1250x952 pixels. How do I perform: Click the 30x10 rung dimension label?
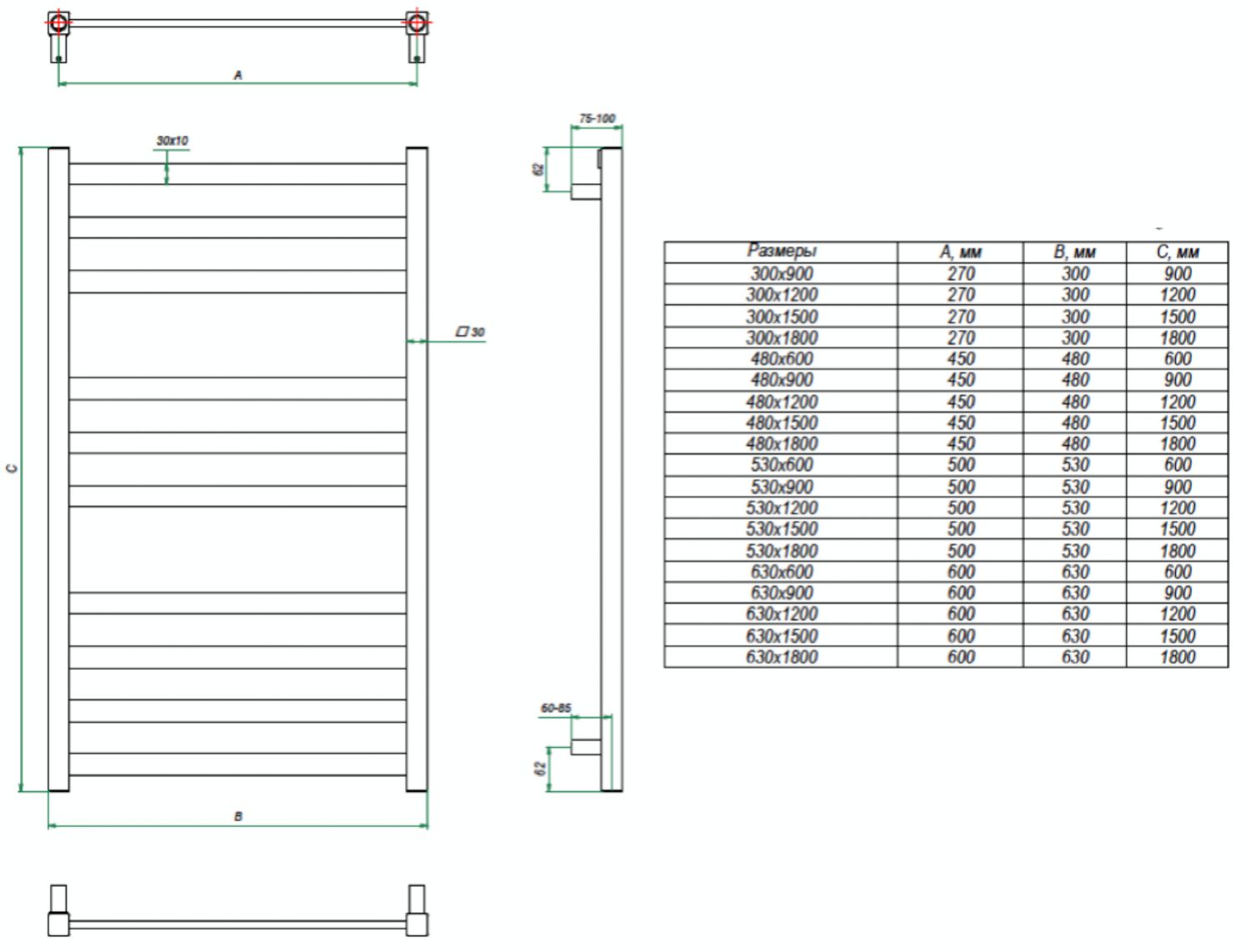(x=172, y=141)
